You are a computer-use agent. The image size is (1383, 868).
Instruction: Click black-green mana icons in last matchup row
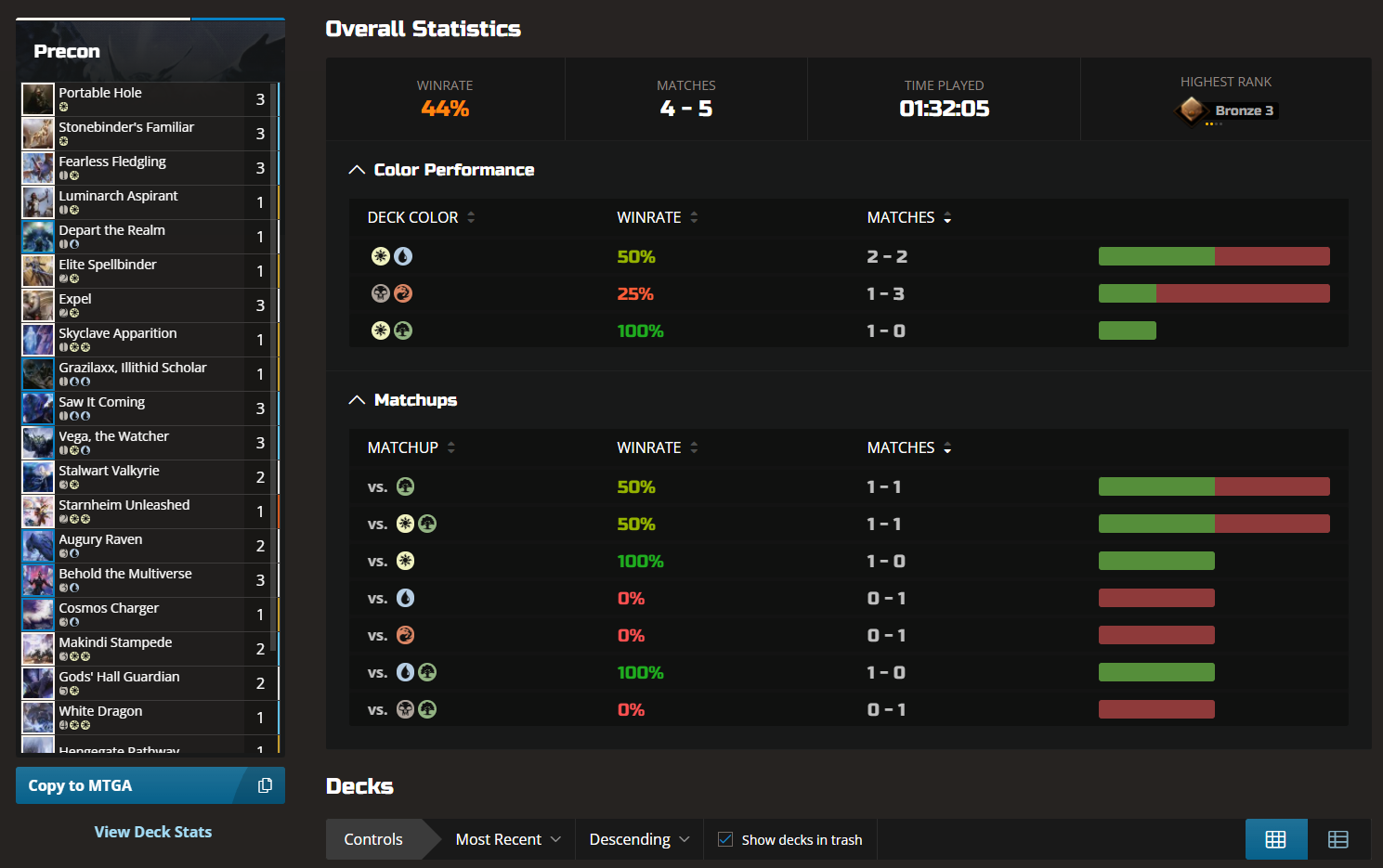point(416,709)
